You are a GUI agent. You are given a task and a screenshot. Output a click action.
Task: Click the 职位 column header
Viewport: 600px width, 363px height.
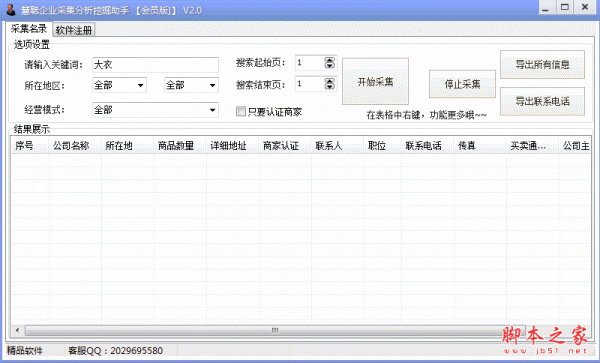382,145
